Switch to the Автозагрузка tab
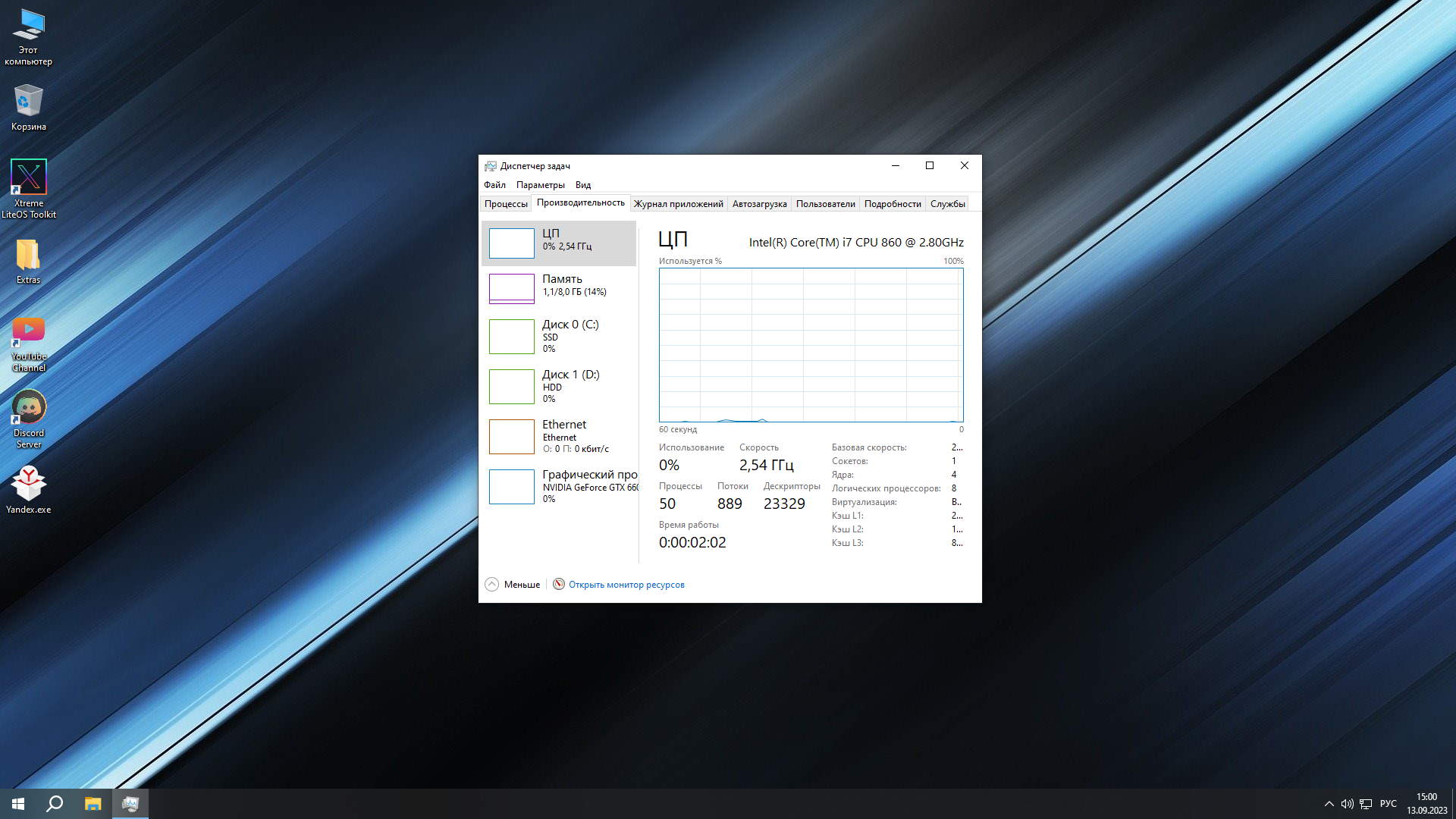The height and width of the screenshot is (819, 1456). click(759, 204)
